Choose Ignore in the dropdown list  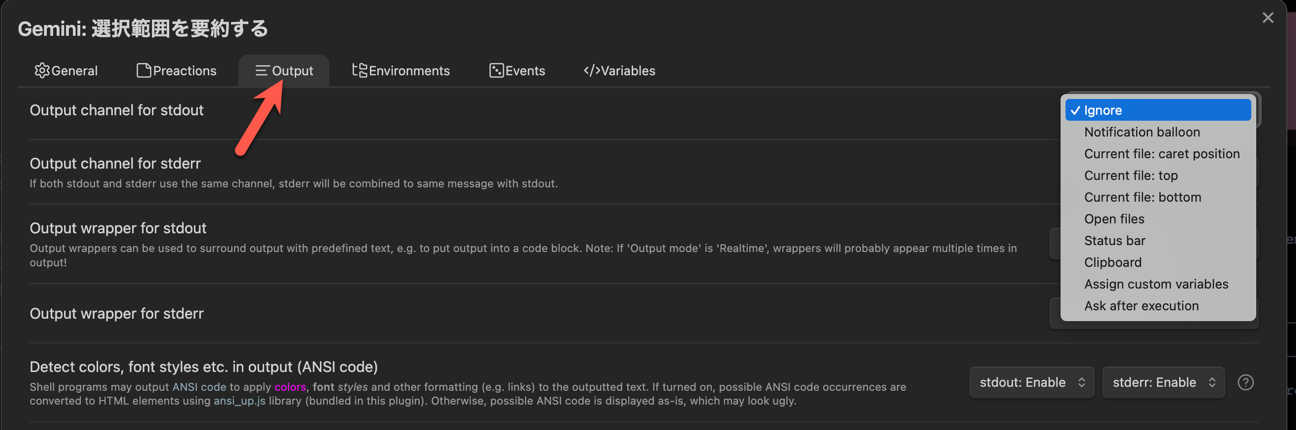1158,110
